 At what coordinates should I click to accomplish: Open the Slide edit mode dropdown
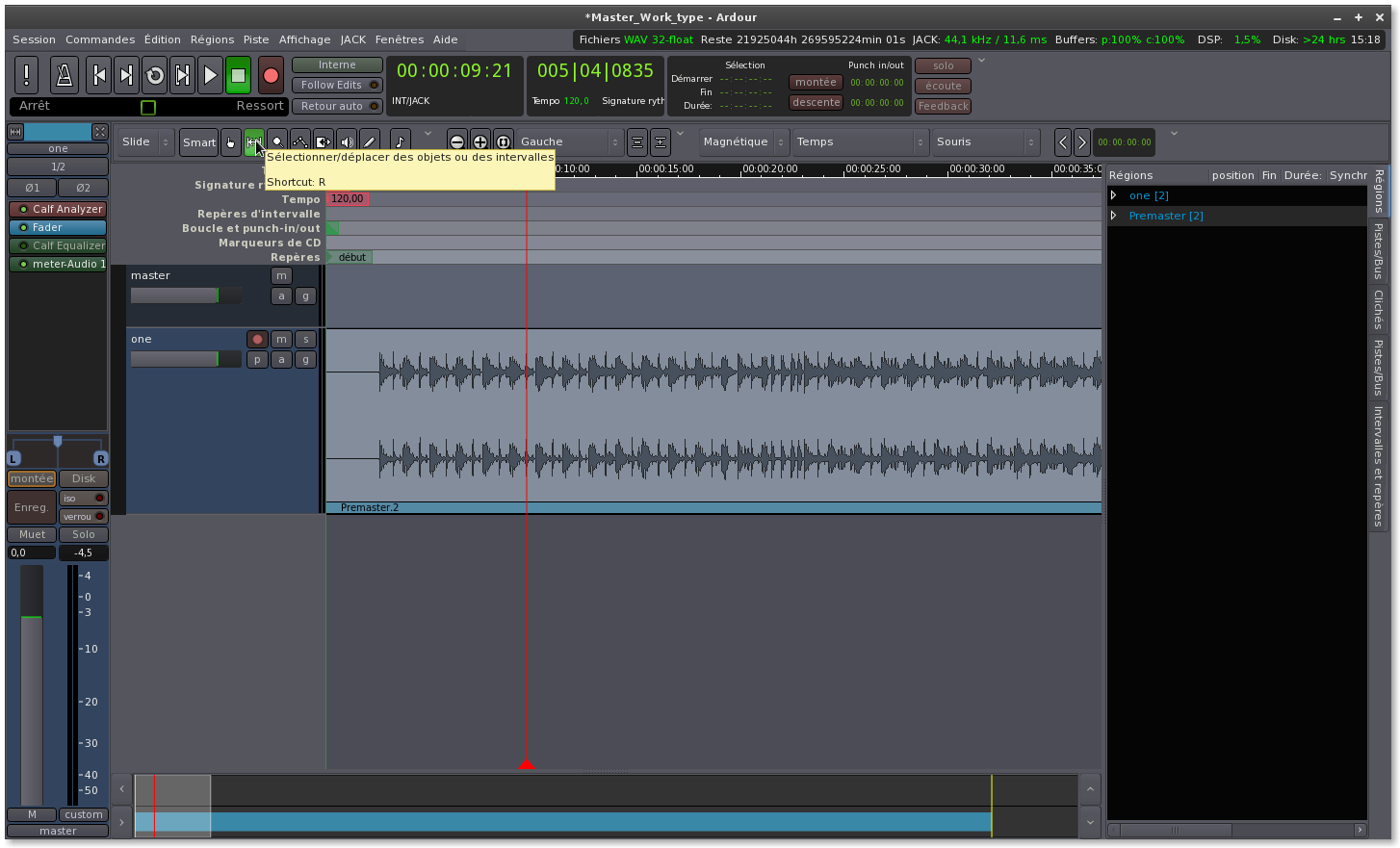point(145,142)
